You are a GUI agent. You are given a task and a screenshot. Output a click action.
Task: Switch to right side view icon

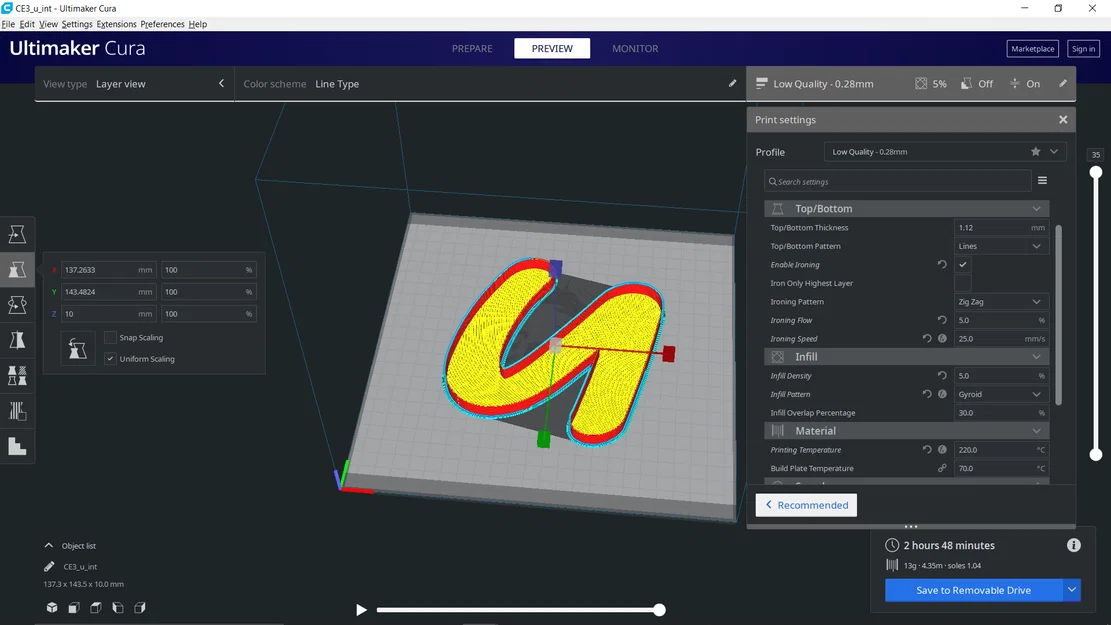140,607
